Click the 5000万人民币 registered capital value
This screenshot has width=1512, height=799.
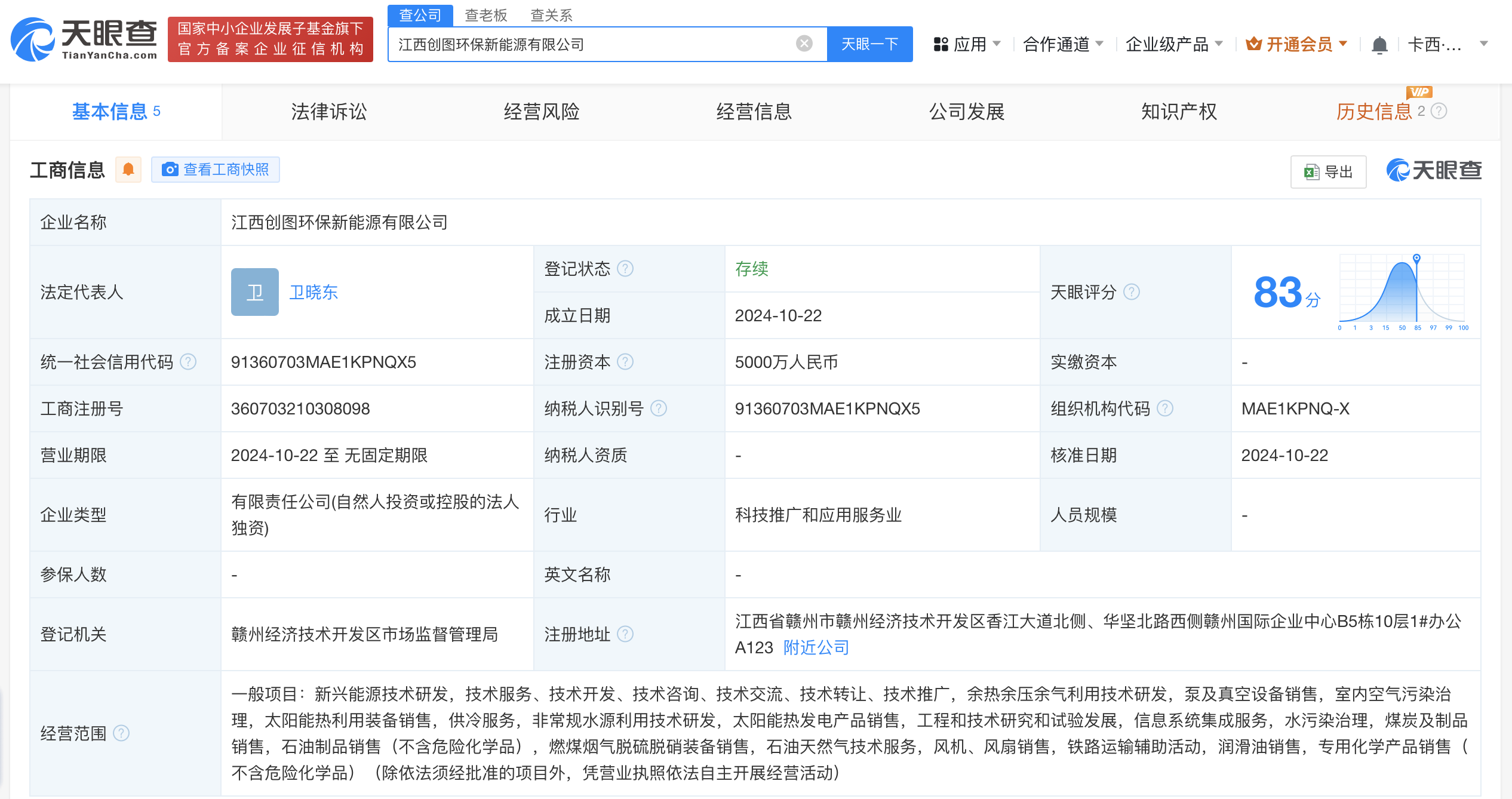point(786,362)
